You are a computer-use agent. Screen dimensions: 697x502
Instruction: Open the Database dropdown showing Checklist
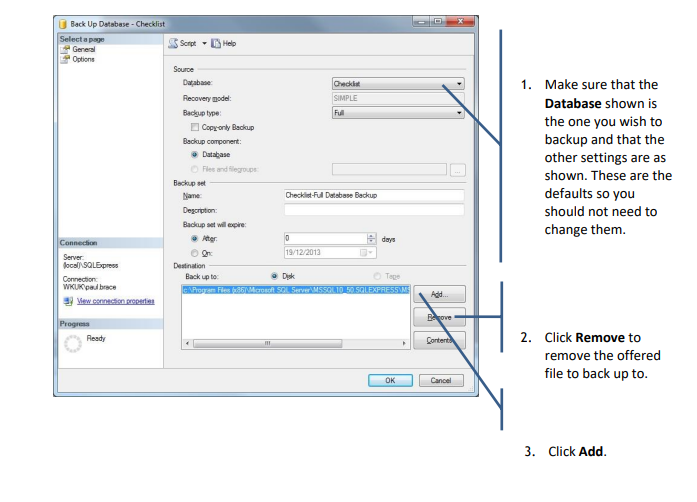click(x=398, y=84)
